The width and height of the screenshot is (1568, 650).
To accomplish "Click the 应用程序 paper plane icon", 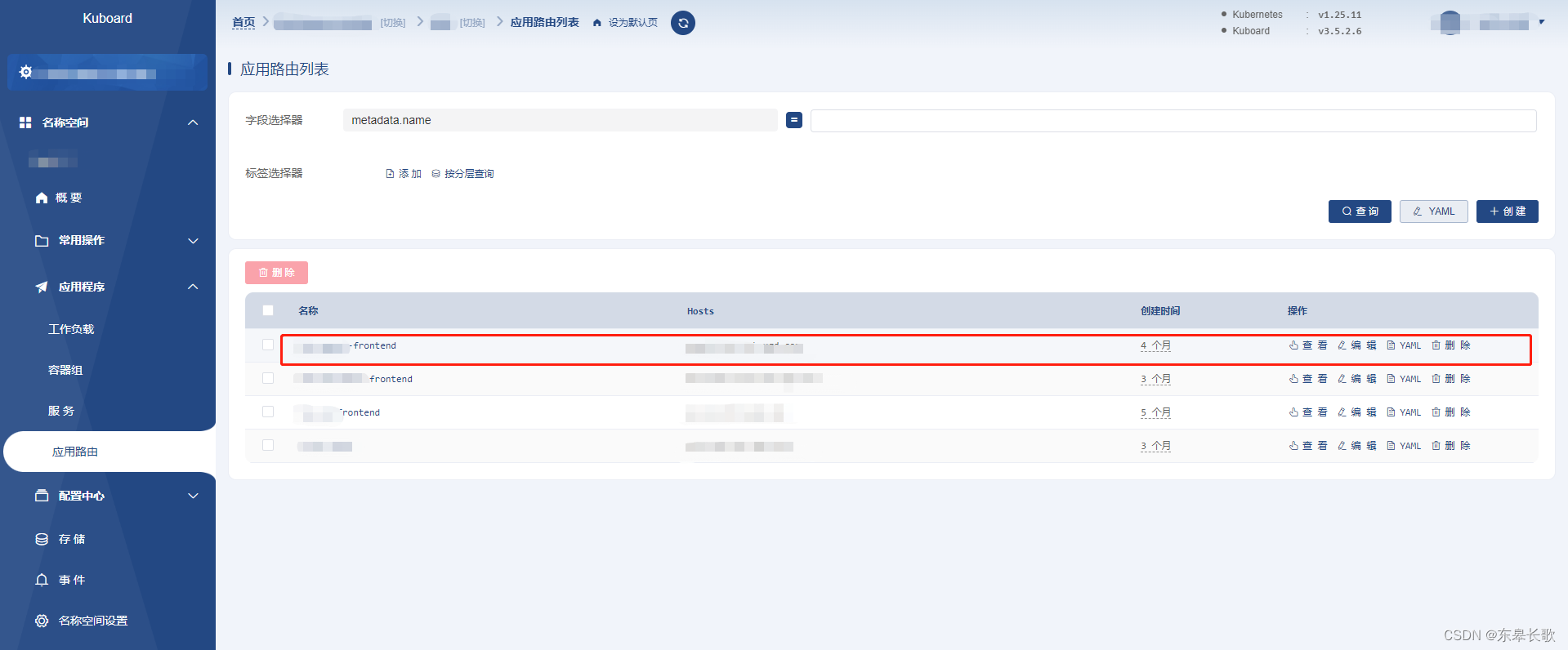I will [42, 287].
